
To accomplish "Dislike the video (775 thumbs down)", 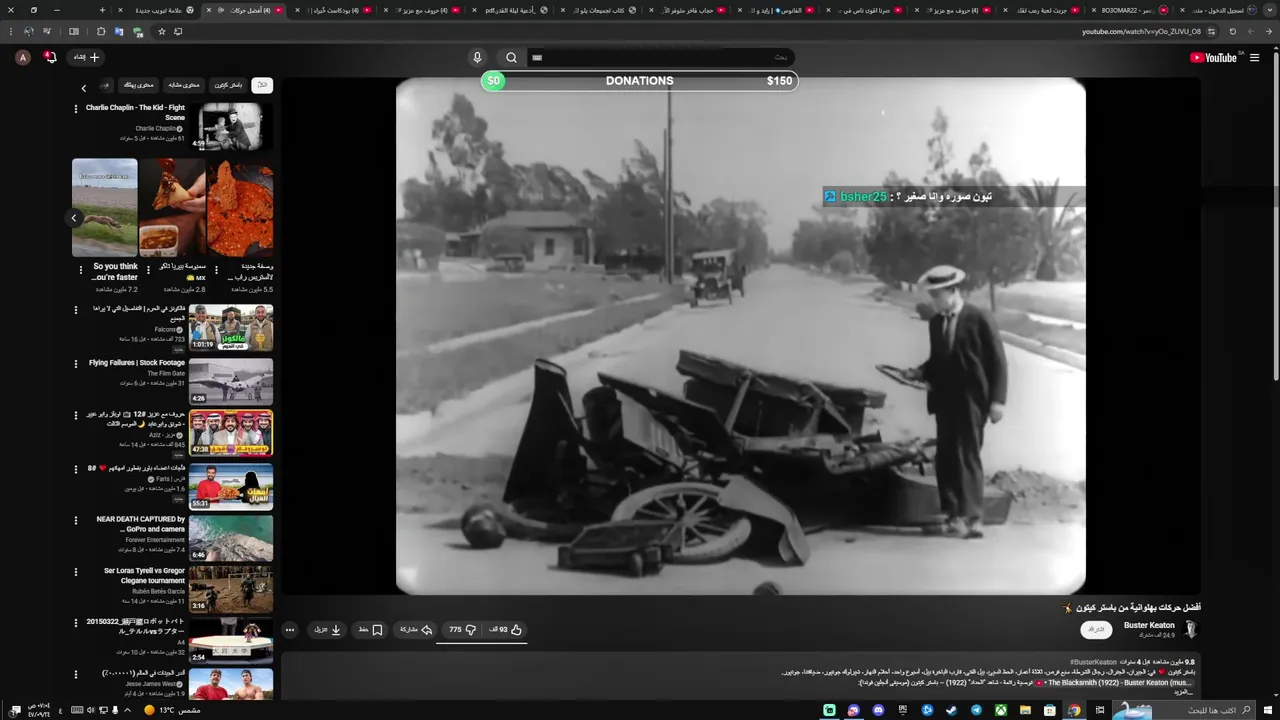I will (462, 630).
